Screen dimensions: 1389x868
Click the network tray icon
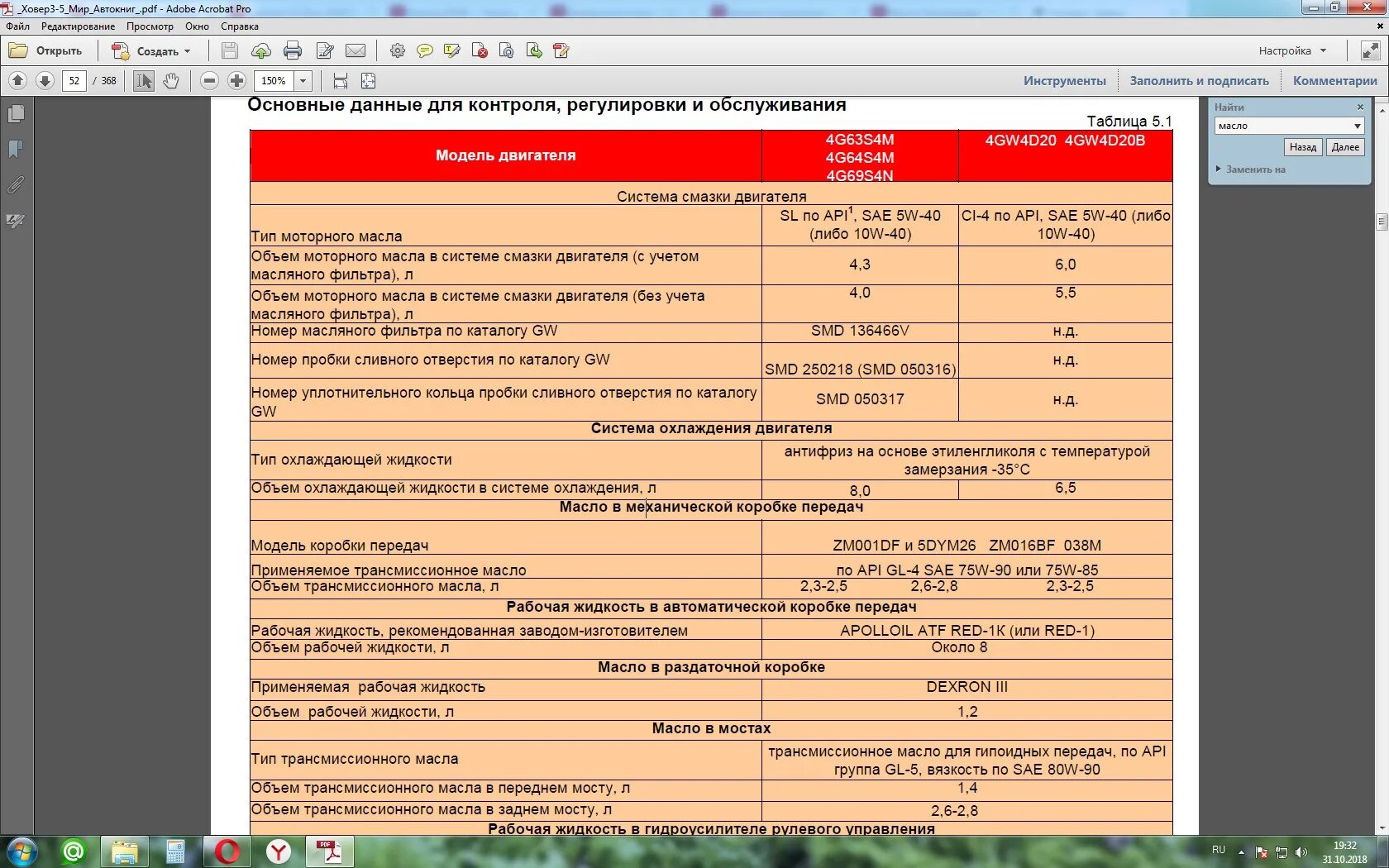coord(1282,852)
